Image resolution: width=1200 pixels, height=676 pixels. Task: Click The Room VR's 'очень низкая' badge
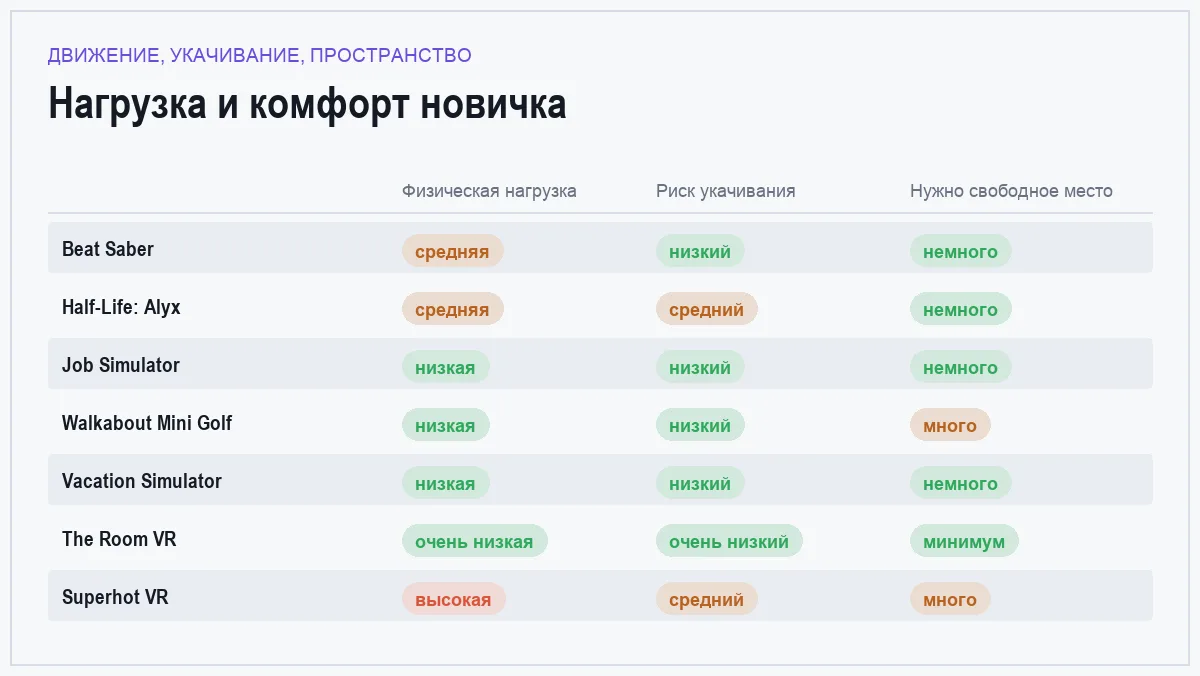coord(475,541)
